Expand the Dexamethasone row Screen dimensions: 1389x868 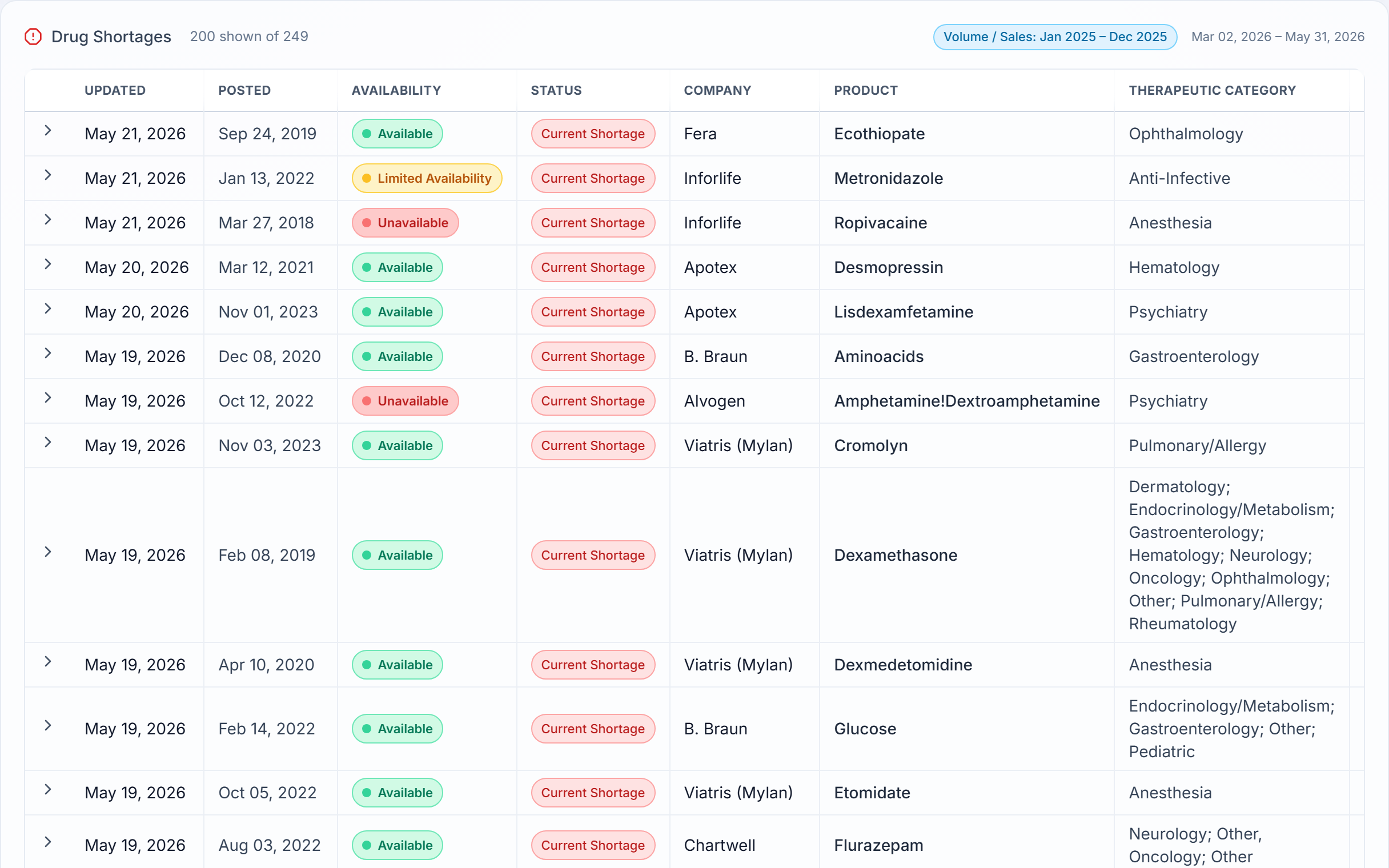(x=48, y=552)
